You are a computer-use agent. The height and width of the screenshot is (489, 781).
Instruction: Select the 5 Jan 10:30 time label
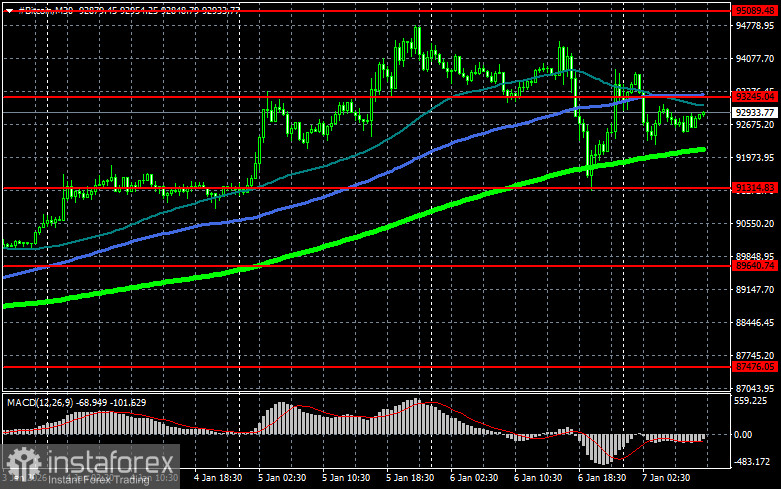pos(346,478)
